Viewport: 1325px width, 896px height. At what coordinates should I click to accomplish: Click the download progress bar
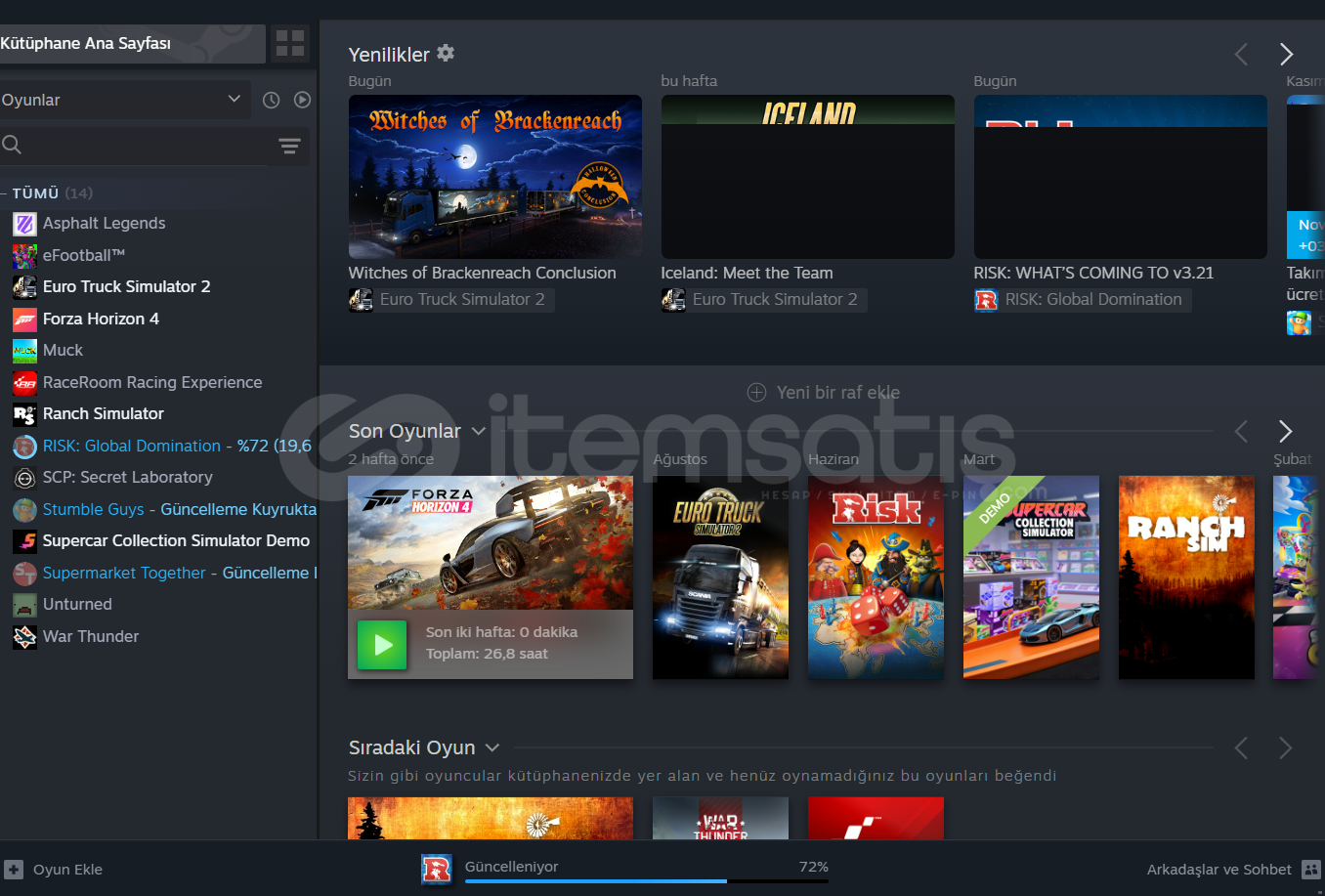pyautogui.click(x=646, y=880)
